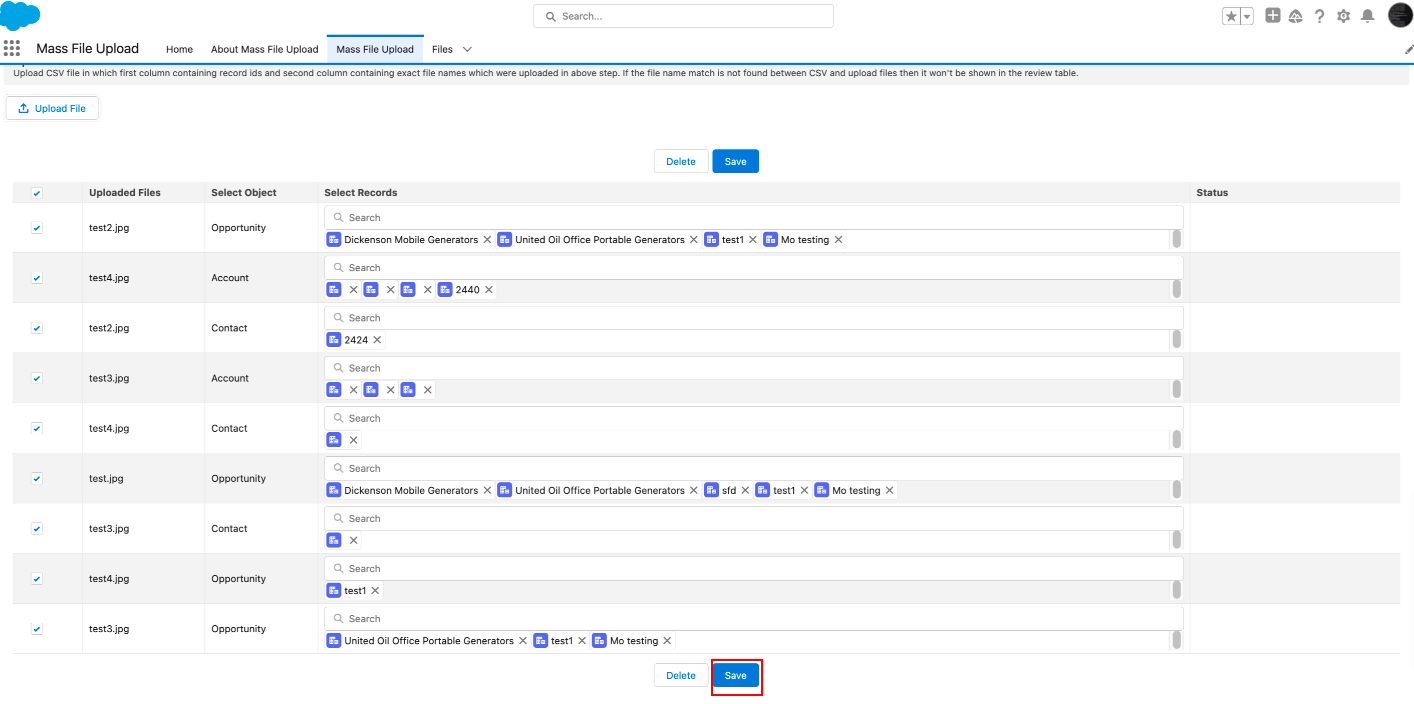Image resolution: width=1414 pixels, height=704 pixels.
Task: Click the global Search box
Action: click(683, 16)
